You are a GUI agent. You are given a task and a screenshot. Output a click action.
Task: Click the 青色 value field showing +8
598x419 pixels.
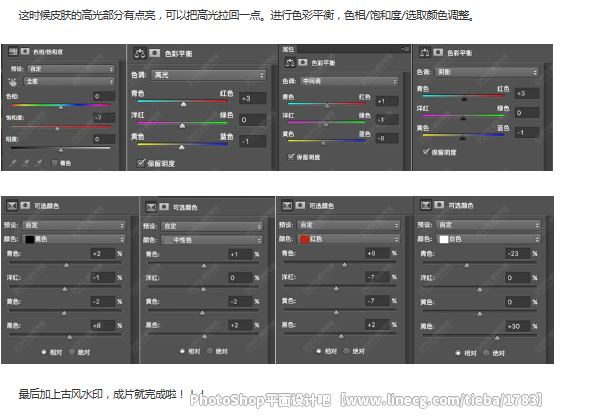coord(378,253)
